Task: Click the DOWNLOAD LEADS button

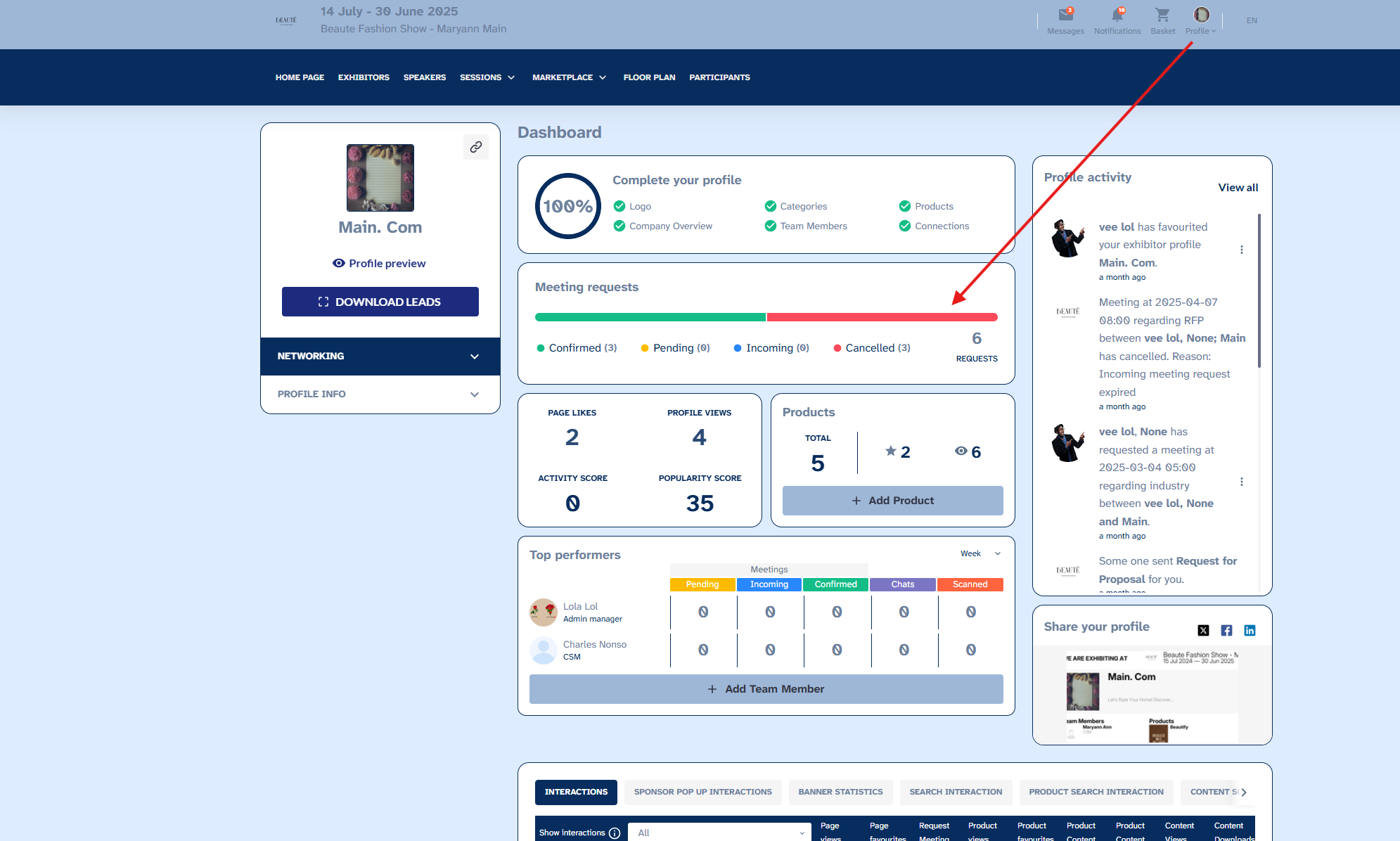Action: click(380, 302)
